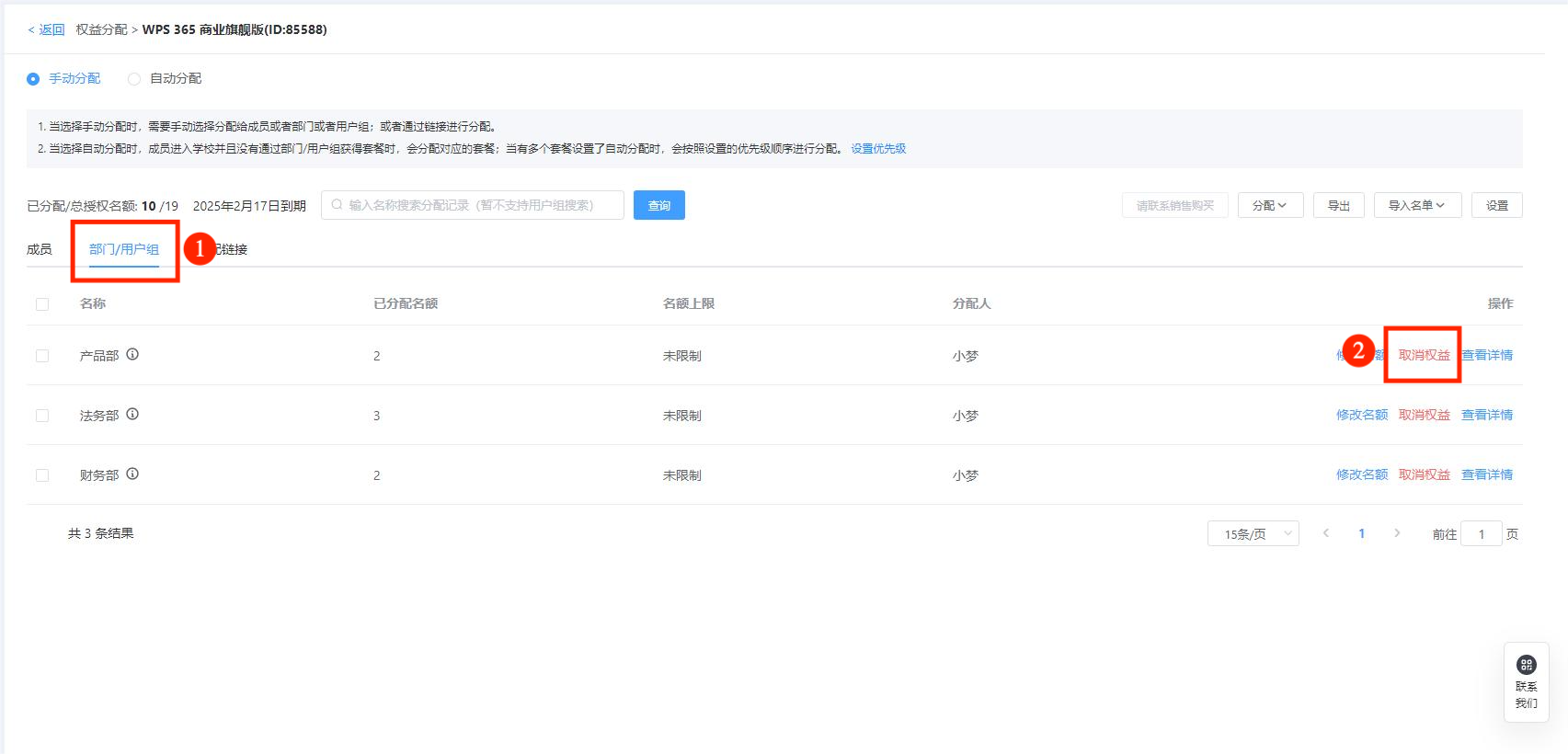Expand the 分配 dropdown button
Viewport: 1568px width, 754px height.
coord(1269,205)
